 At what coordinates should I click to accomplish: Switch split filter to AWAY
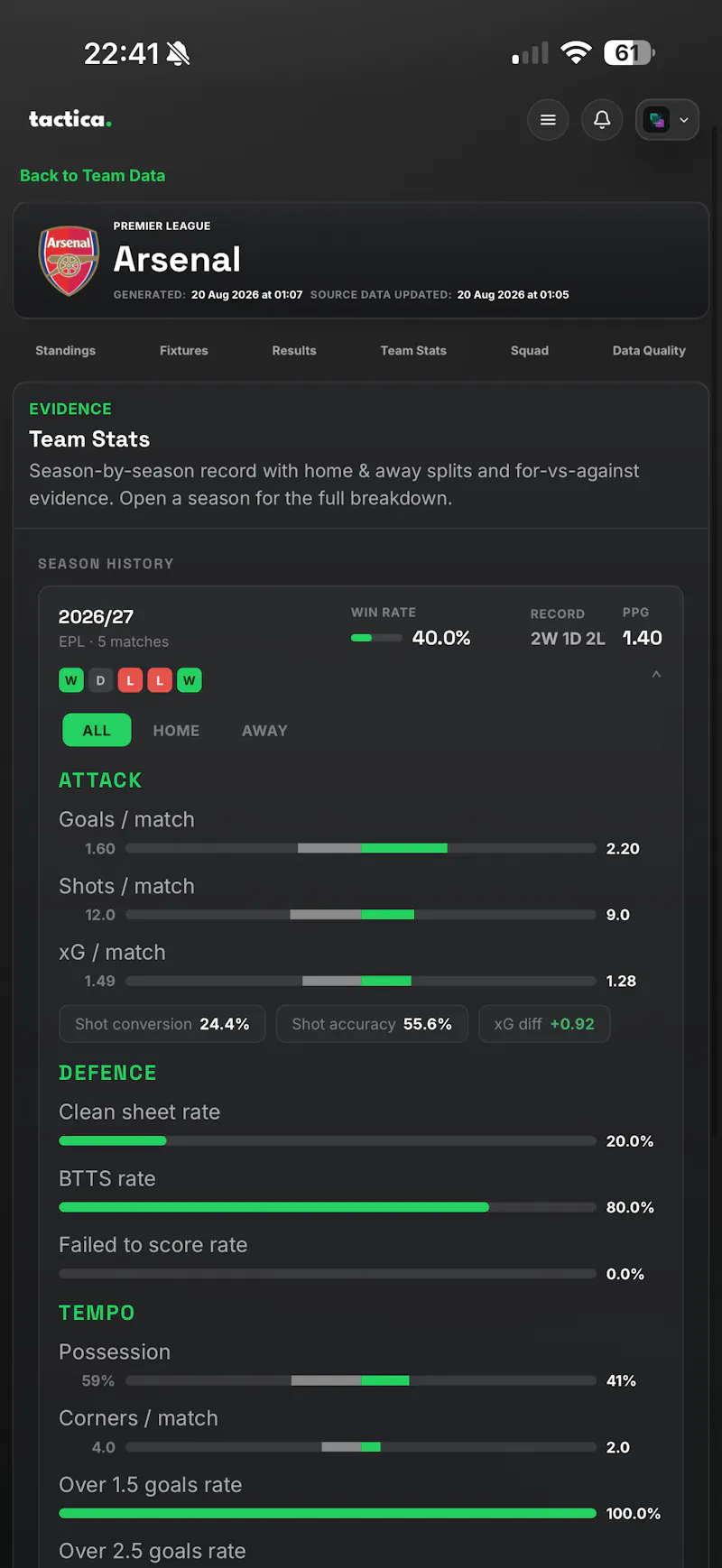pos(264,731)
